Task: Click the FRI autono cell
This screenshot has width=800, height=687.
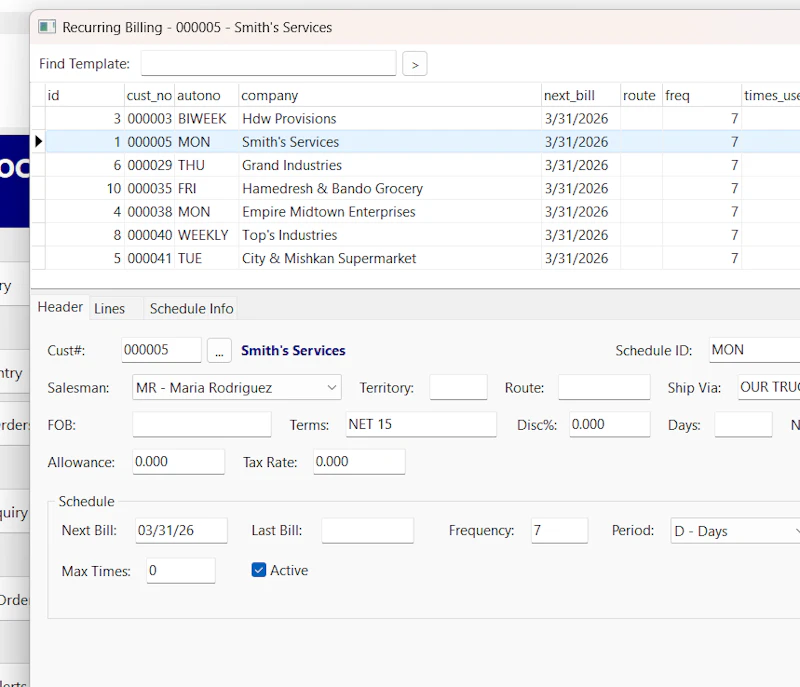Action: 206,189
